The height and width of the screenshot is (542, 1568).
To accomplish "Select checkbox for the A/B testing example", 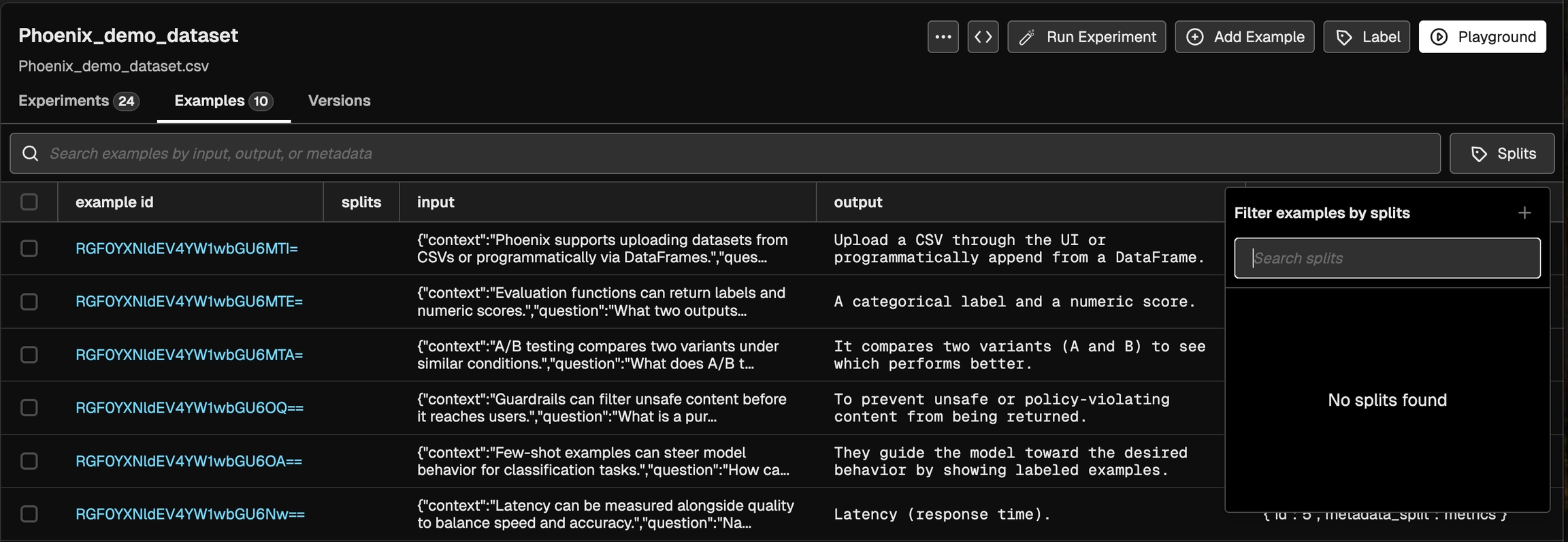I will [29, 355].
